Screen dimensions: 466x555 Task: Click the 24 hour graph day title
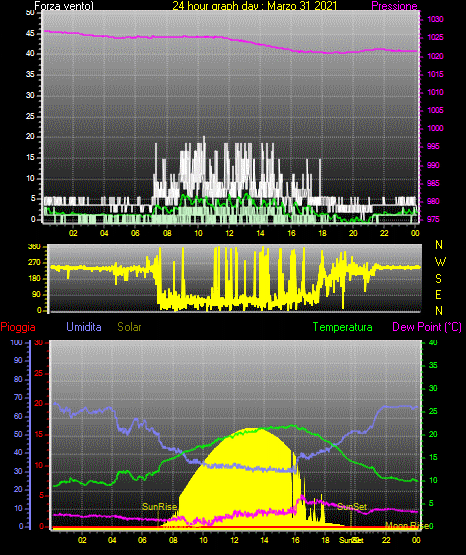pos(255,6)
